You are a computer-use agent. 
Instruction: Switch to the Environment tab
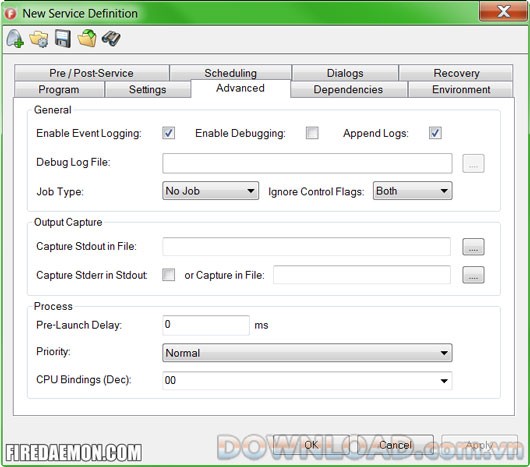pos(461,90)
